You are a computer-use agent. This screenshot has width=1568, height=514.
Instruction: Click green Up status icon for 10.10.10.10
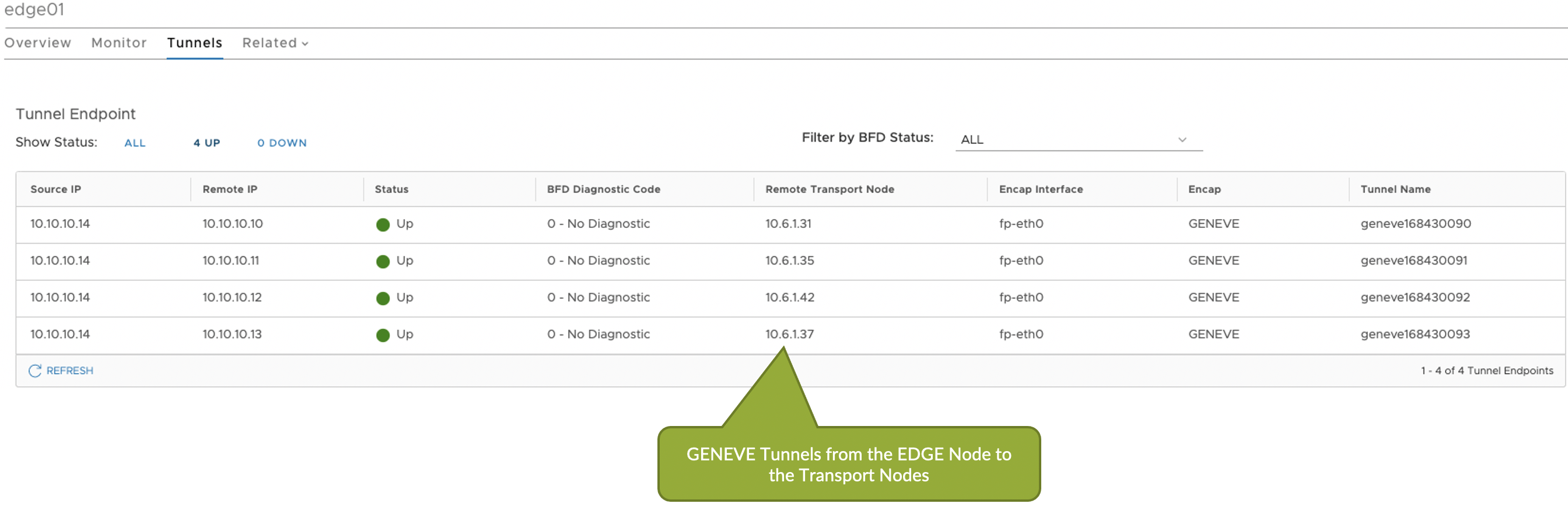(382, 224)
